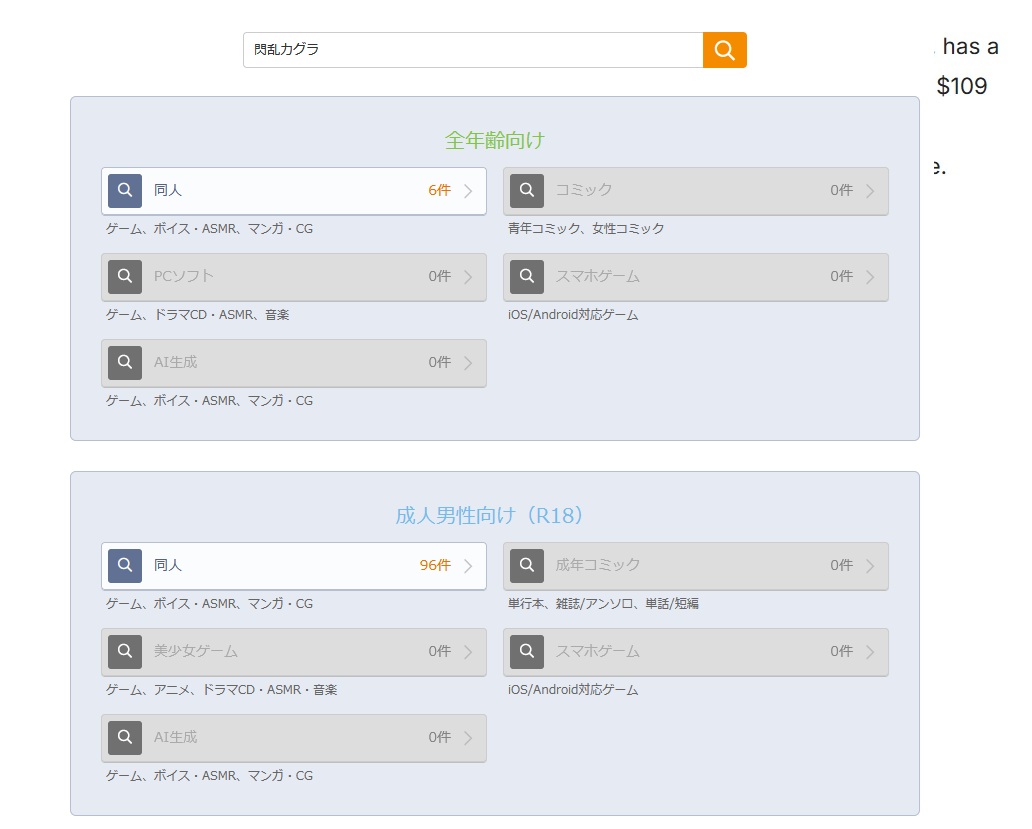Open the 6件 results count link
Screen dimensions: 1032x829
(440, 190)
